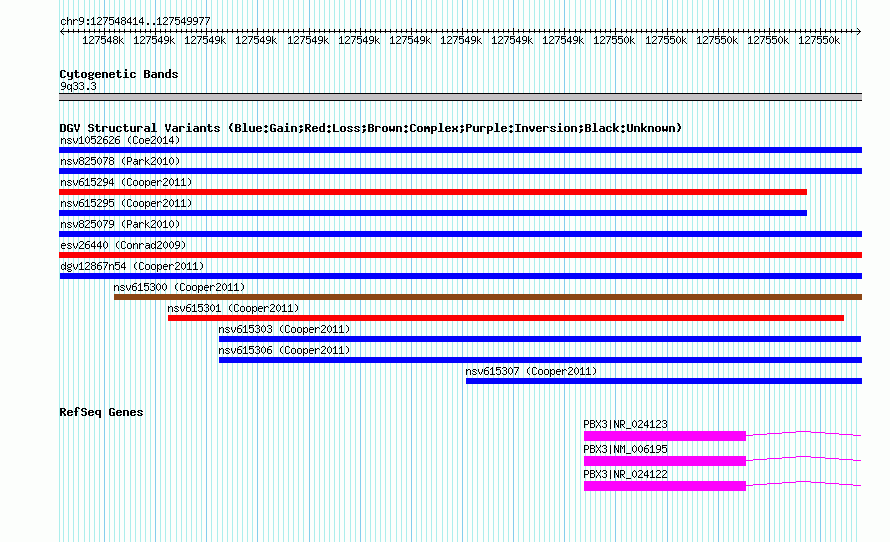Screen dimensions: 890x542
Task: Select the 9q33.3 band label
Action: point(78,87)
